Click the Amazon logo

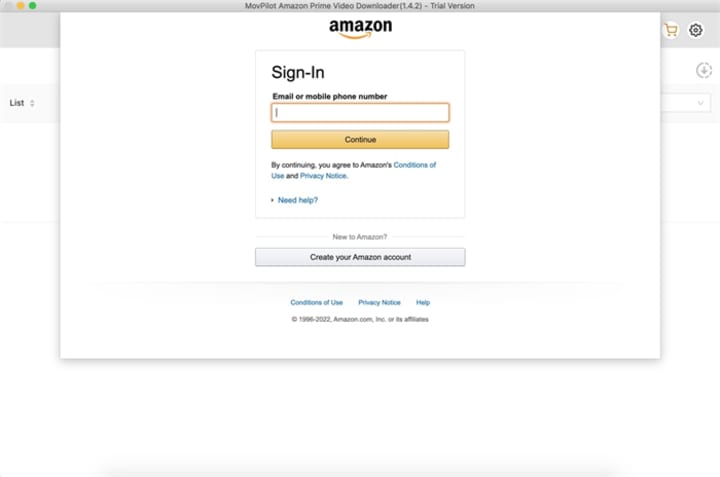click(360, 28)
